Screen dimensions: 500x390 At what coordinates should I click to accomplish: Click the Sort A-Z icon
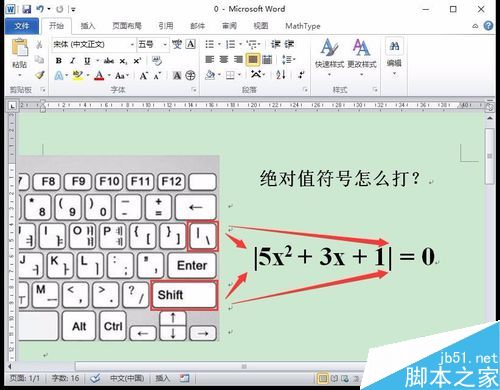pyautogui.click(x=281, y=75)
